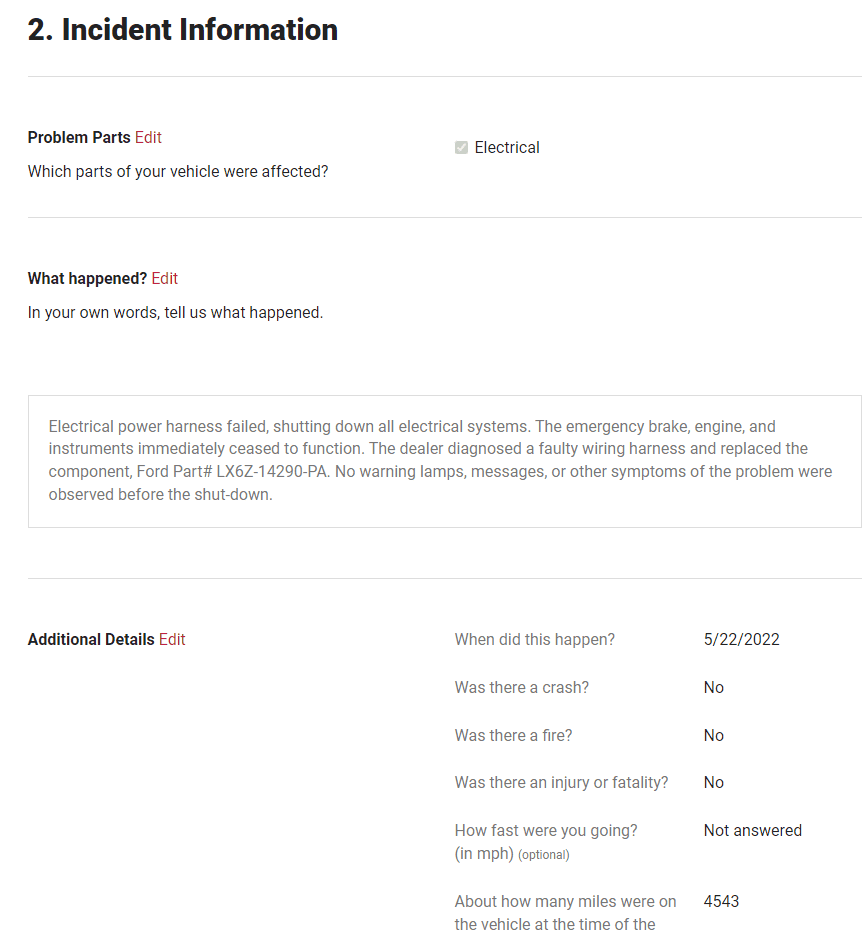Click inside the incident description text box
The height and width of the screenshot is (931, 862).
pos(445,461)
